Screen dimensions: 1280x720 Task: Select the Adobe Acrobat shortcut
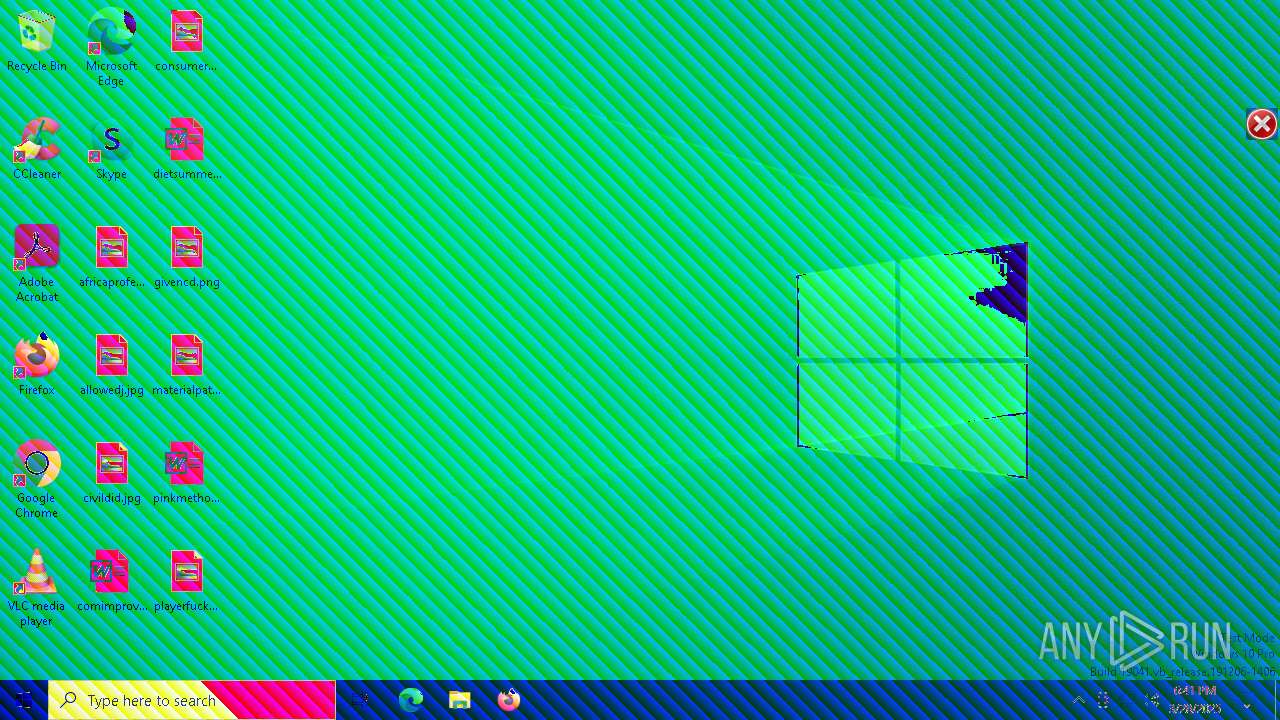[x=36, y=264]
